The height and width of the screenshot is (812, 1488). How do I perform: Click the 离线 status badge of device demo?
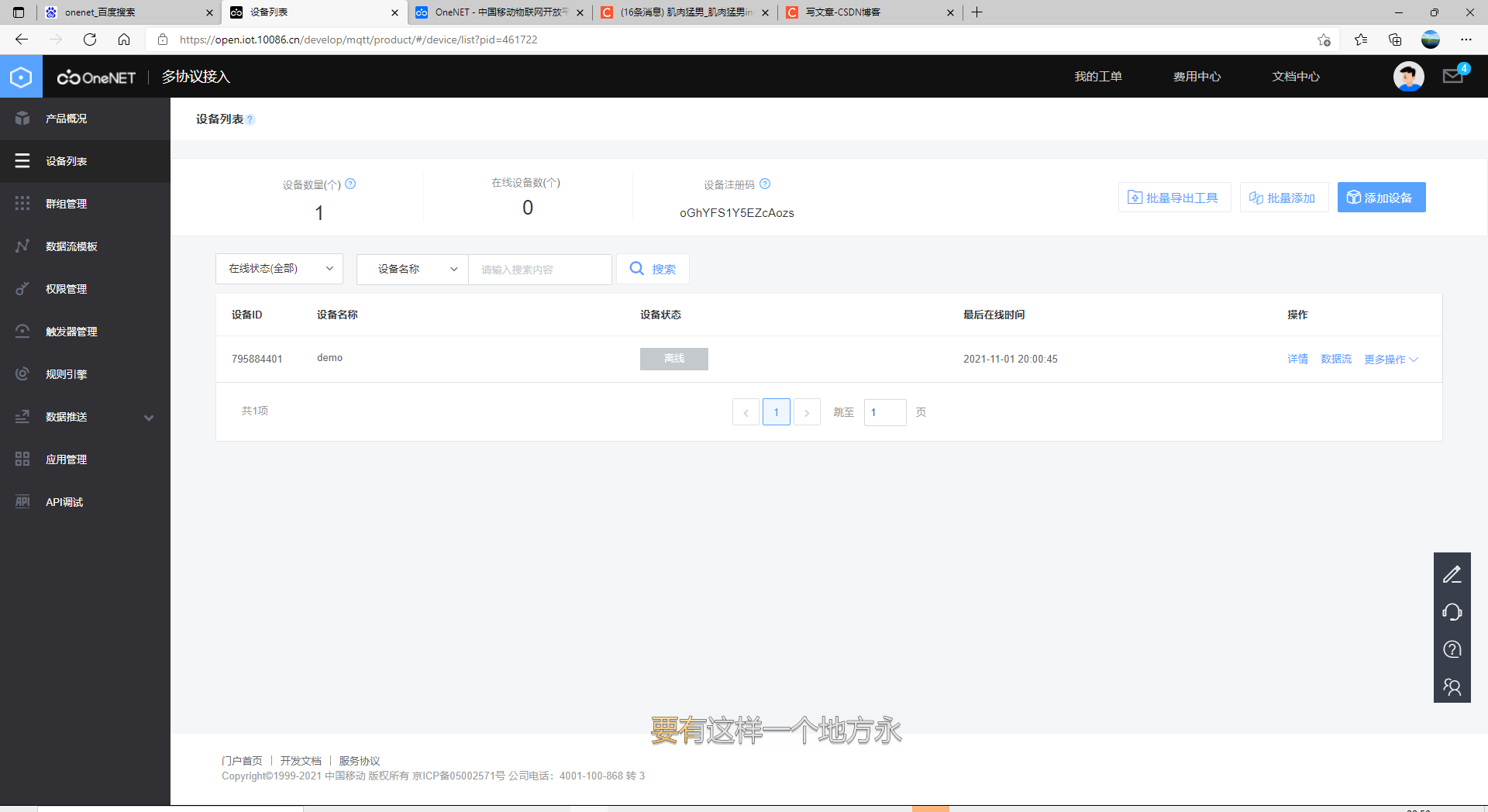(x=673, y=359)
